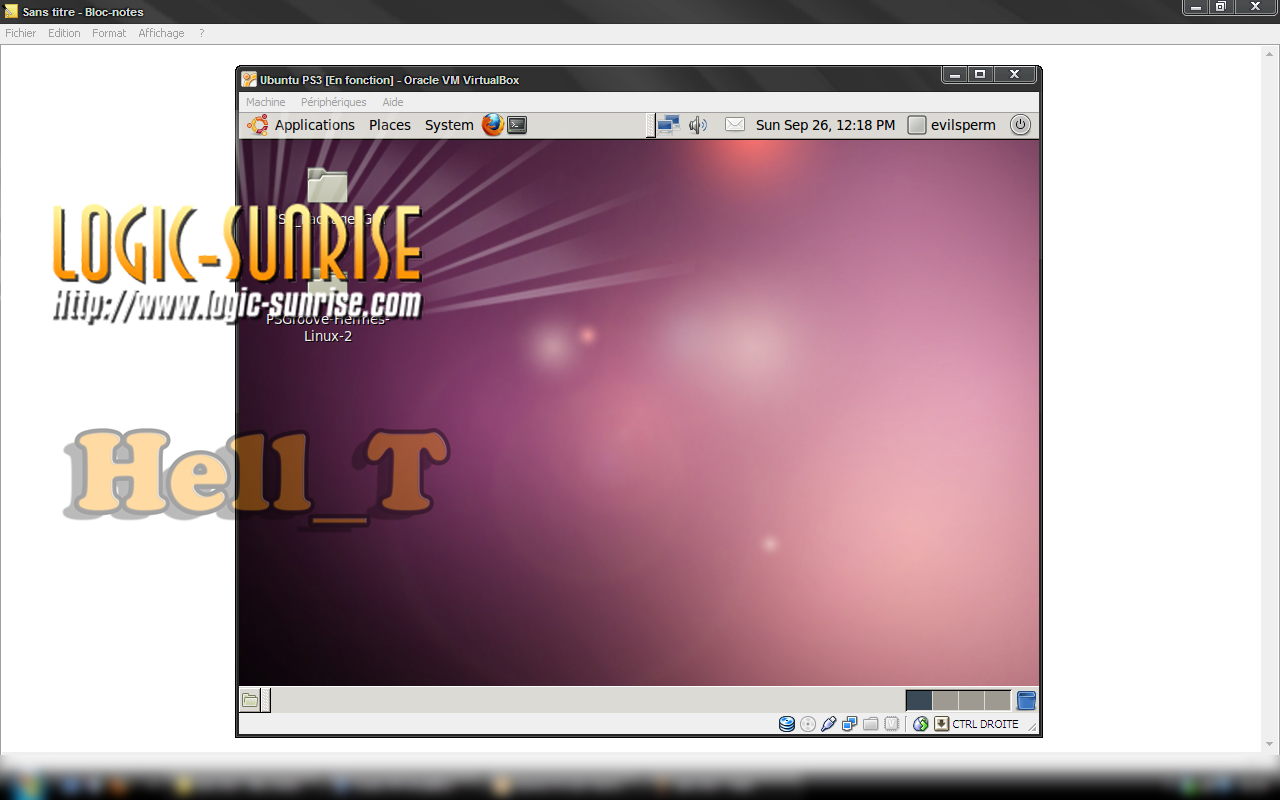Open the power session button in Ubuntu panel
1280x800 pixels.
tap(1020, 125)
